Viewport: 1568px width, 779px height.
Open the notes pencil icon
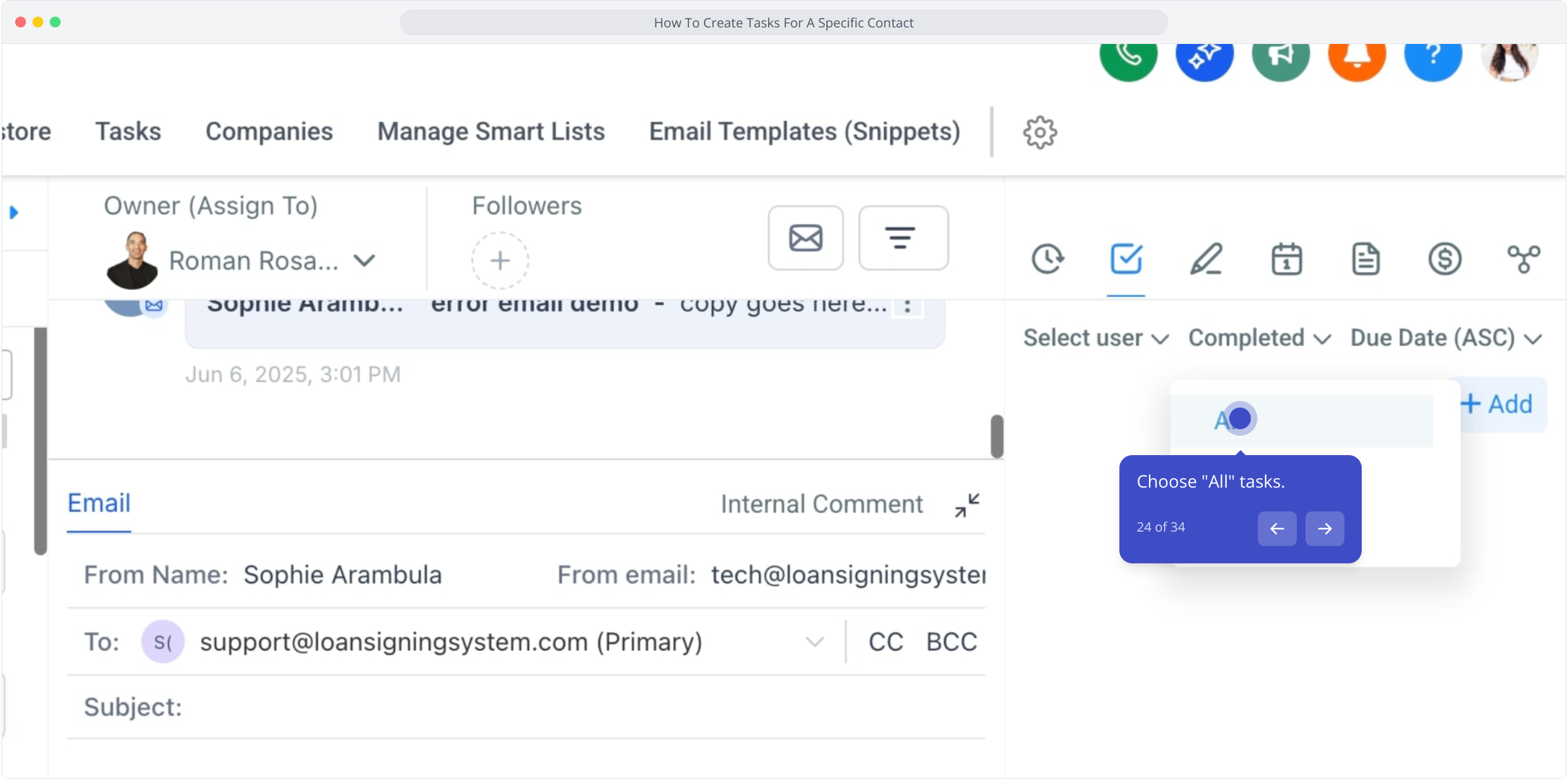pos(1206,259)
